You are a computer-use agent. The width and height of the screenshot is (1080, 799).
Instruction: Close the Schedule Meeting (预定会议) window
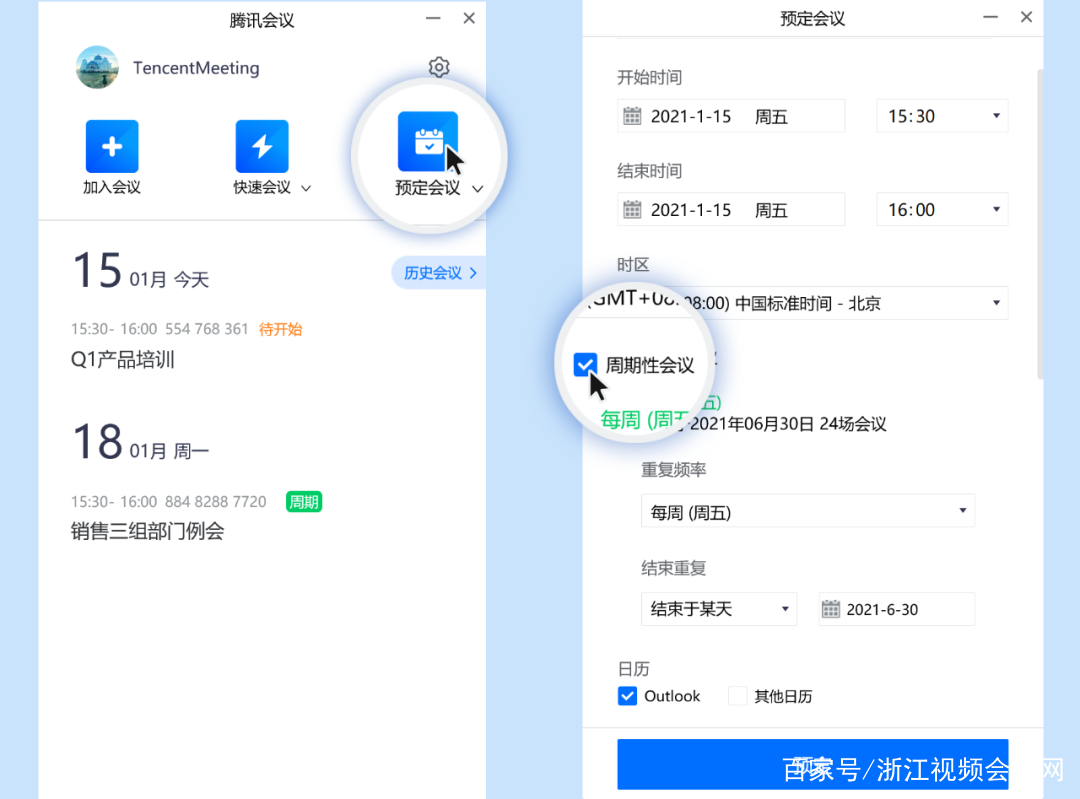(x=1026, y=17)
